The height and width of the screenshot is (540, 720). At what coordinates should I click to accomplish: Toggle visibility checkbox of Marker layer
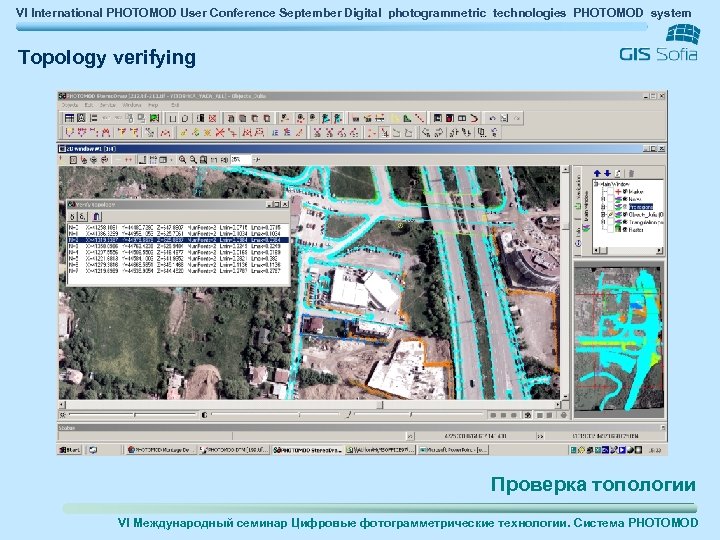click(610, 191)
